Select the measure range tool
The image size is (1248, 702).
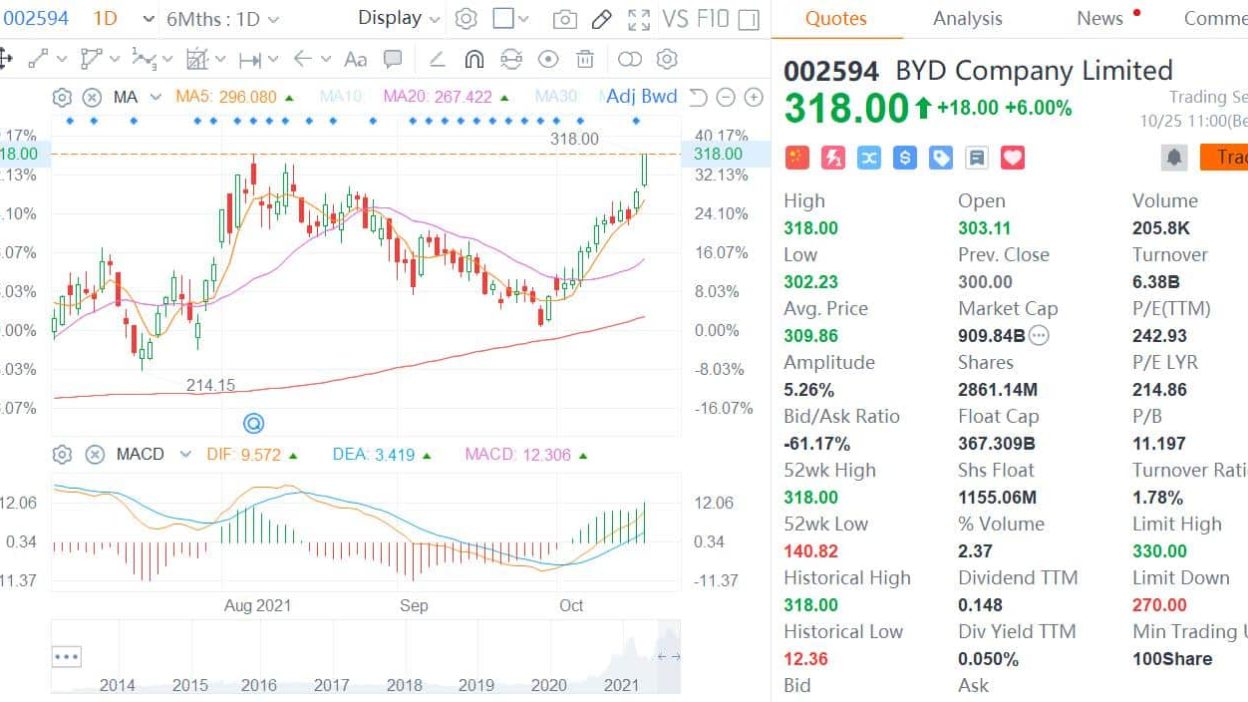coord(250,60)
